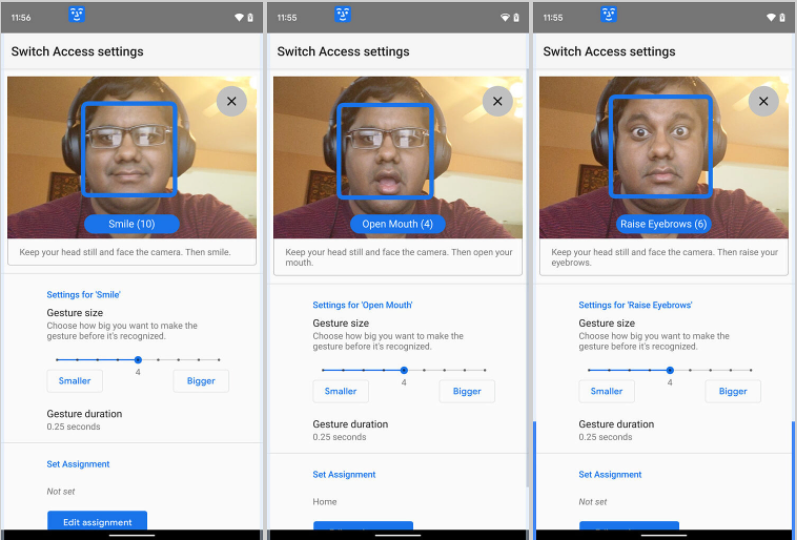
Task: Open Gesture duration for Smile
Action: [x=84, y=420]
